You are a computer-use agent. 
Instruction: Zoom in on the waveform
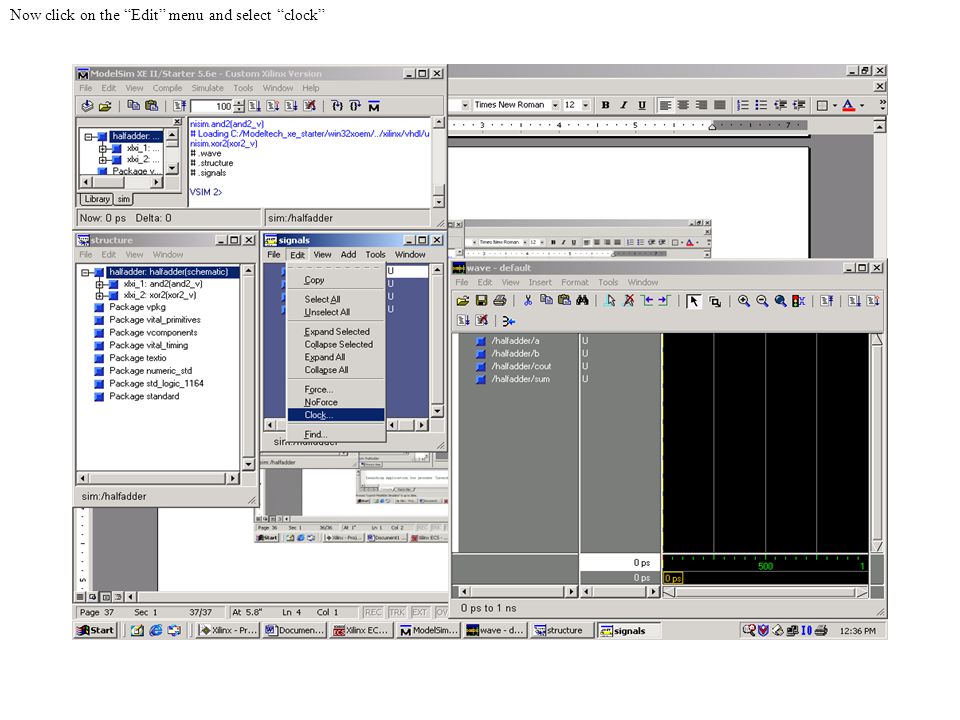744,301
